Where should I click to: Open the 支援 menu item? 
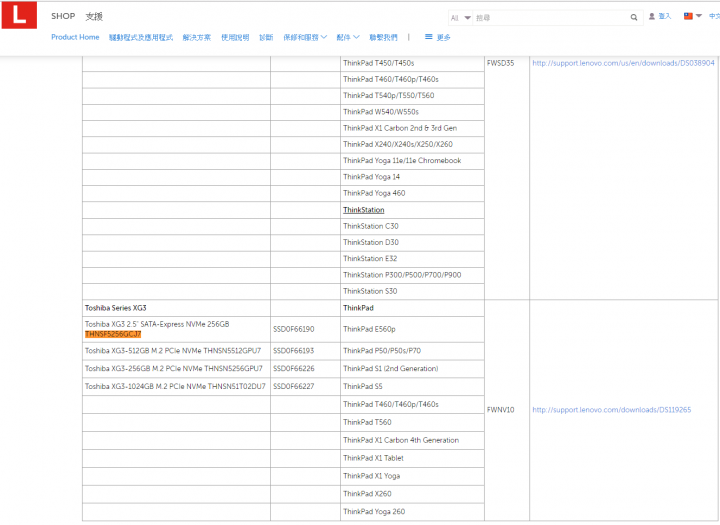coord(94,17)
